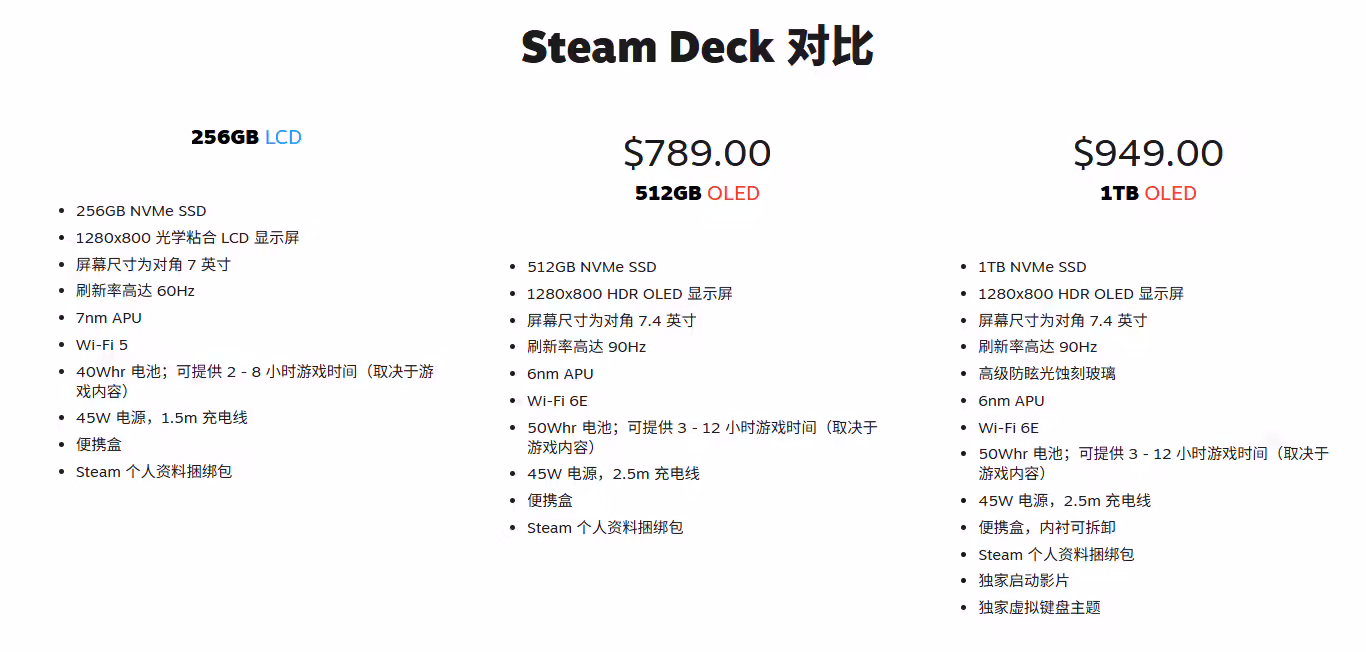Click the Wi-Fi 5 spec item
The width and height of the screenshot is (1366, 652).
[x=102, y=345]
